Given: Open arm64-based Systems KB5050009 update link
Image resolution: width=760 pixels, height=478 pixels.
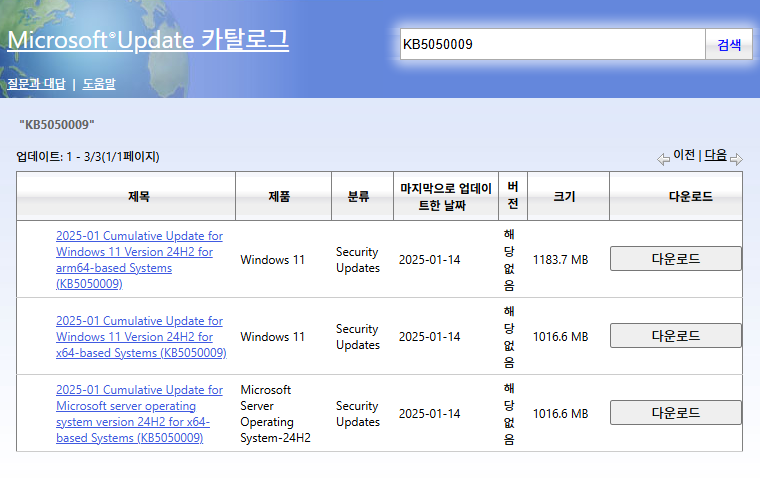Looking at the screenshot, I should [139, 260].
